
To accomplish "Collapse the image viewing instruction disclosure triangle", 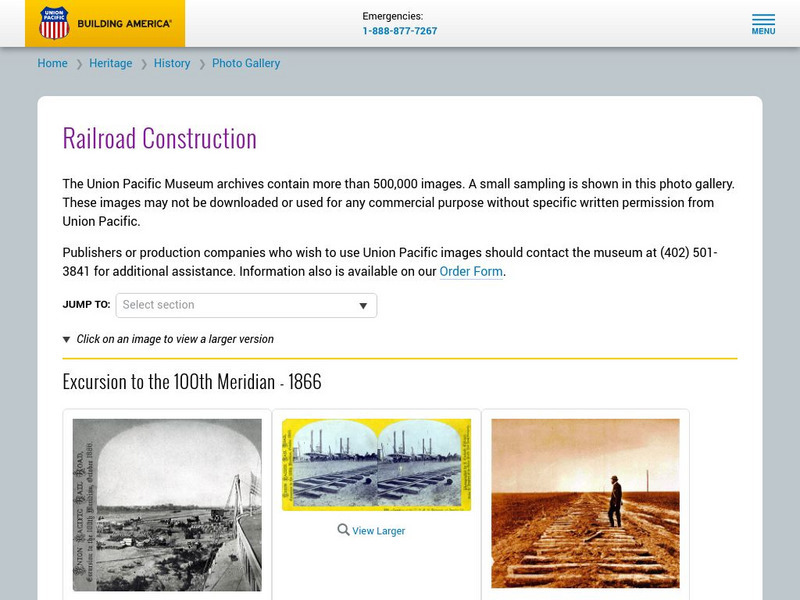I will tap(65, 338).
